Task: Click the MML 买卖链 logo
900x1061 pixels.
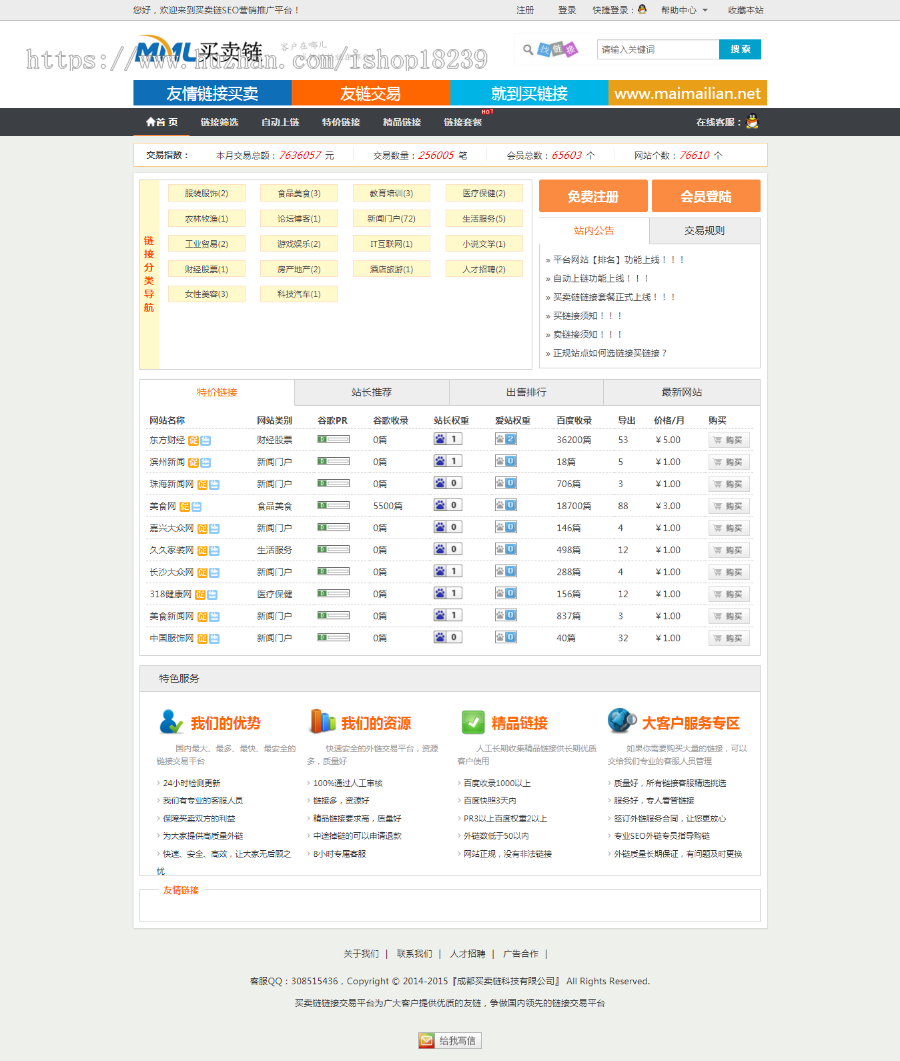Action: pyautogui.click(x=199, y=51)
